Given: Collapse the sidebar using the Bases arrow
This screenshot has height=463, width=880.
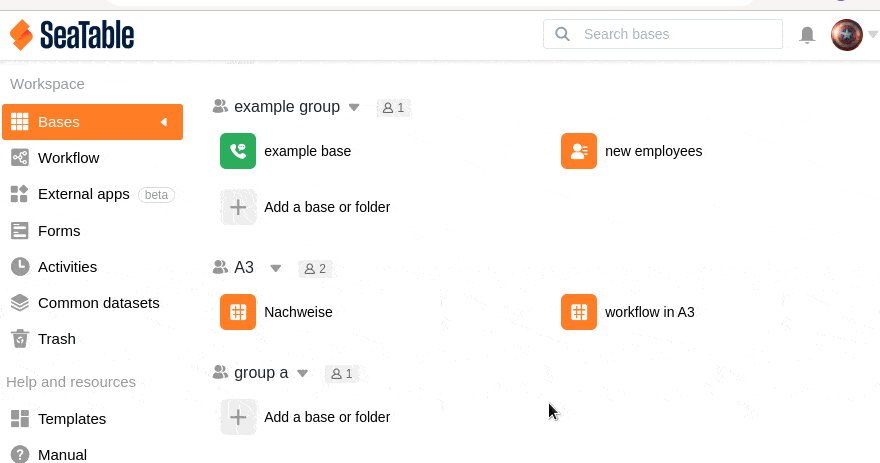Looking at the screenshot, I should pyautogui.click(x=164, y=122).
